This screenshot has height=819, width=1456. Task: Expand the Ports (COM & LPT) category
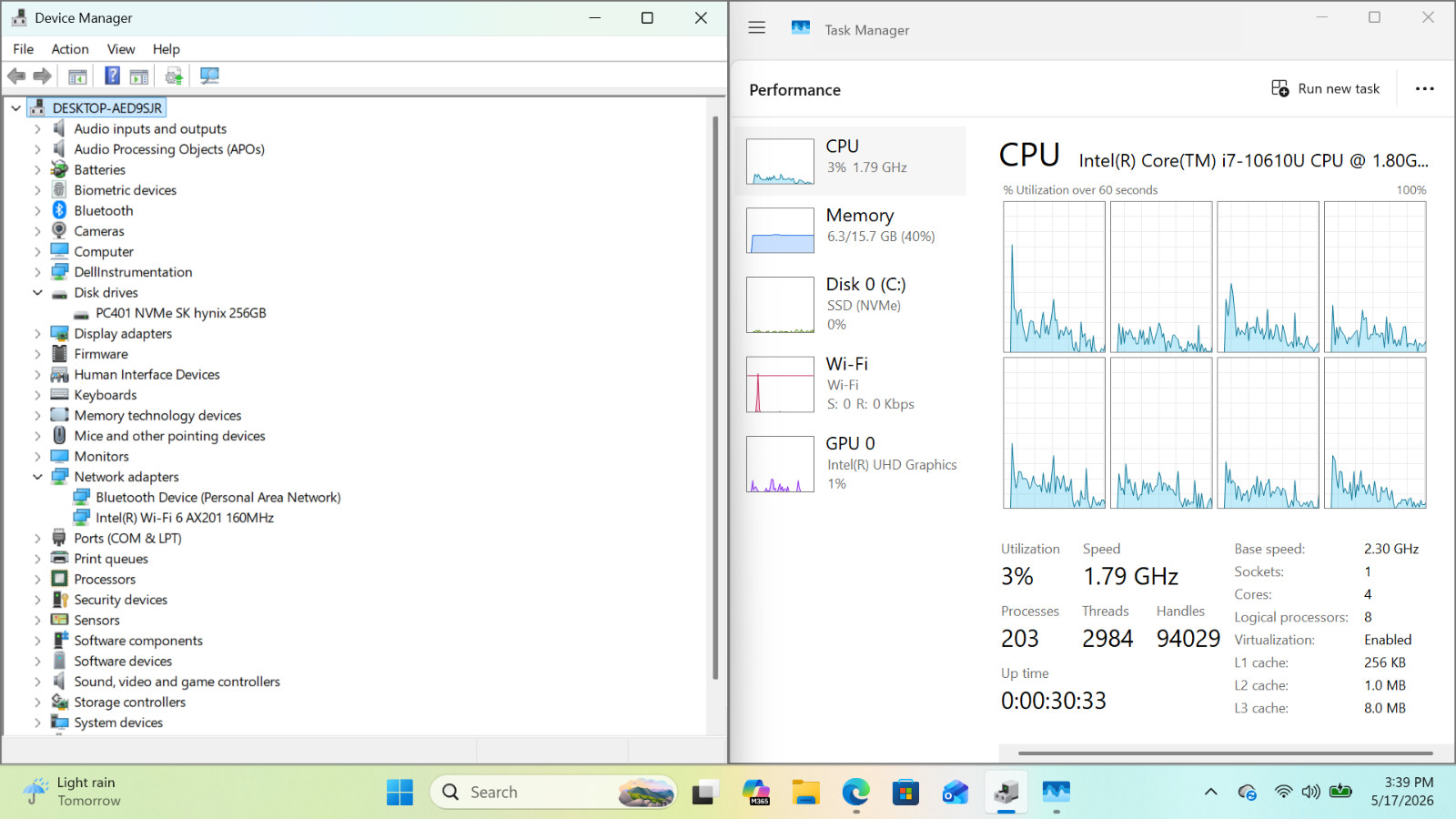click(37, 539)
